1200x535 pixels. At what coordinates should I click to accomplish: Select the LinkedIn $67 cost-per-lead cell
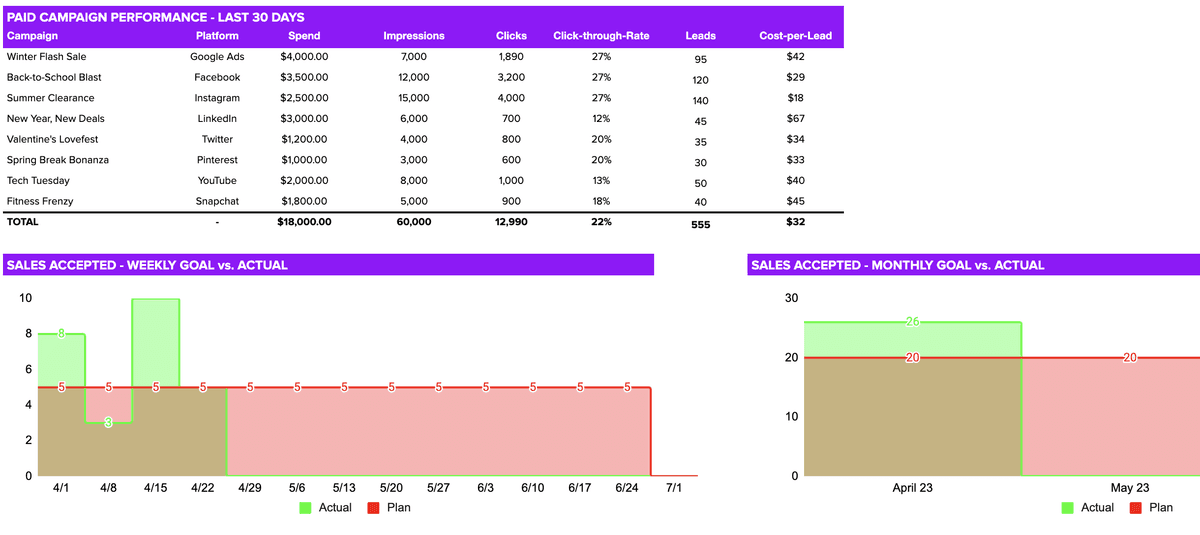795,119
